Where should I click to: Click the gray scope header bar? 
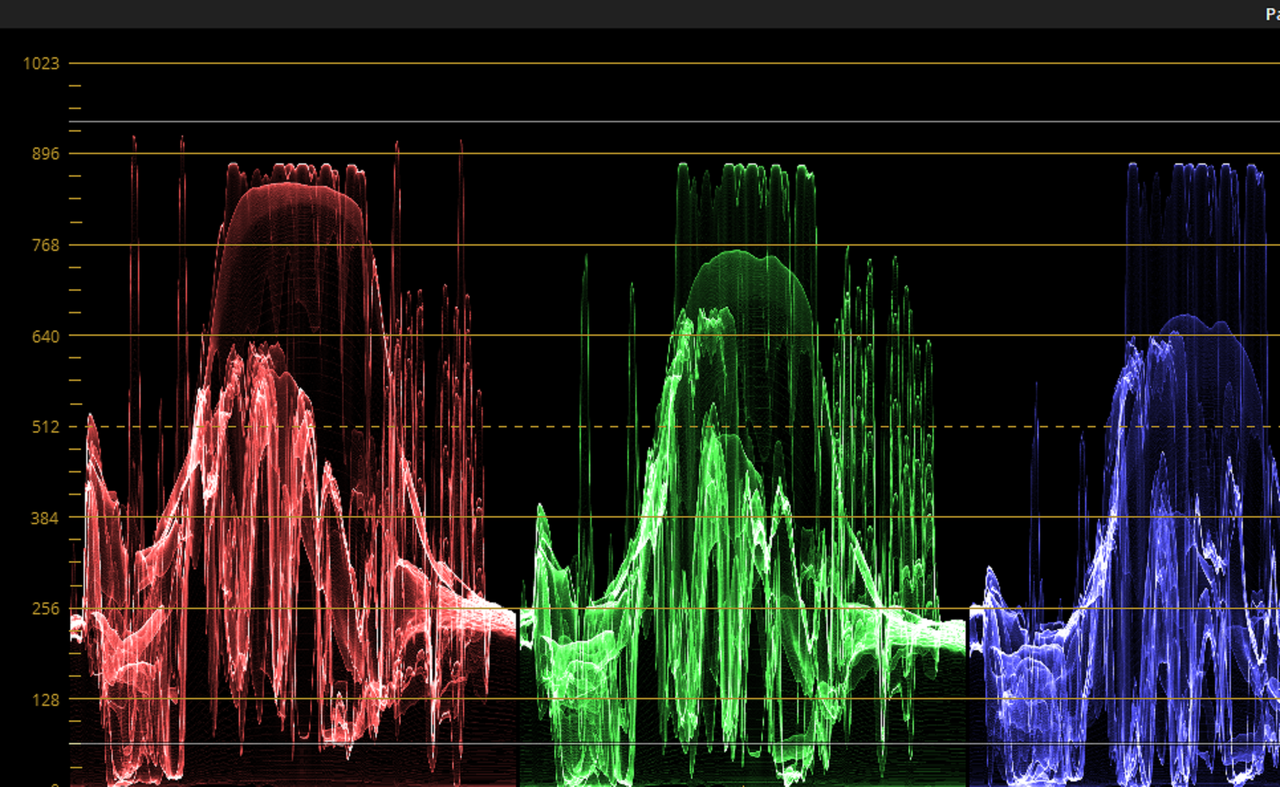coord(640,14)
